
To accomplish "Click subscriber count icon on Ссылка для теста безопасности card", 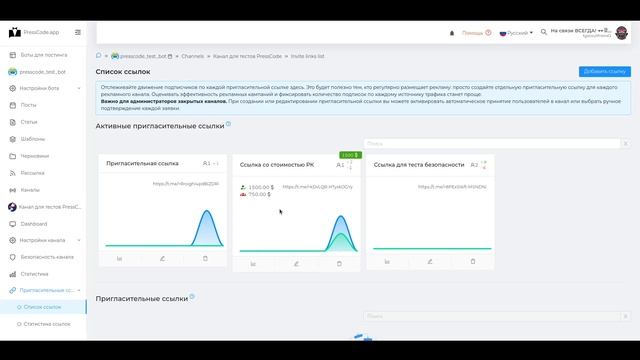I will coord(473,165).
